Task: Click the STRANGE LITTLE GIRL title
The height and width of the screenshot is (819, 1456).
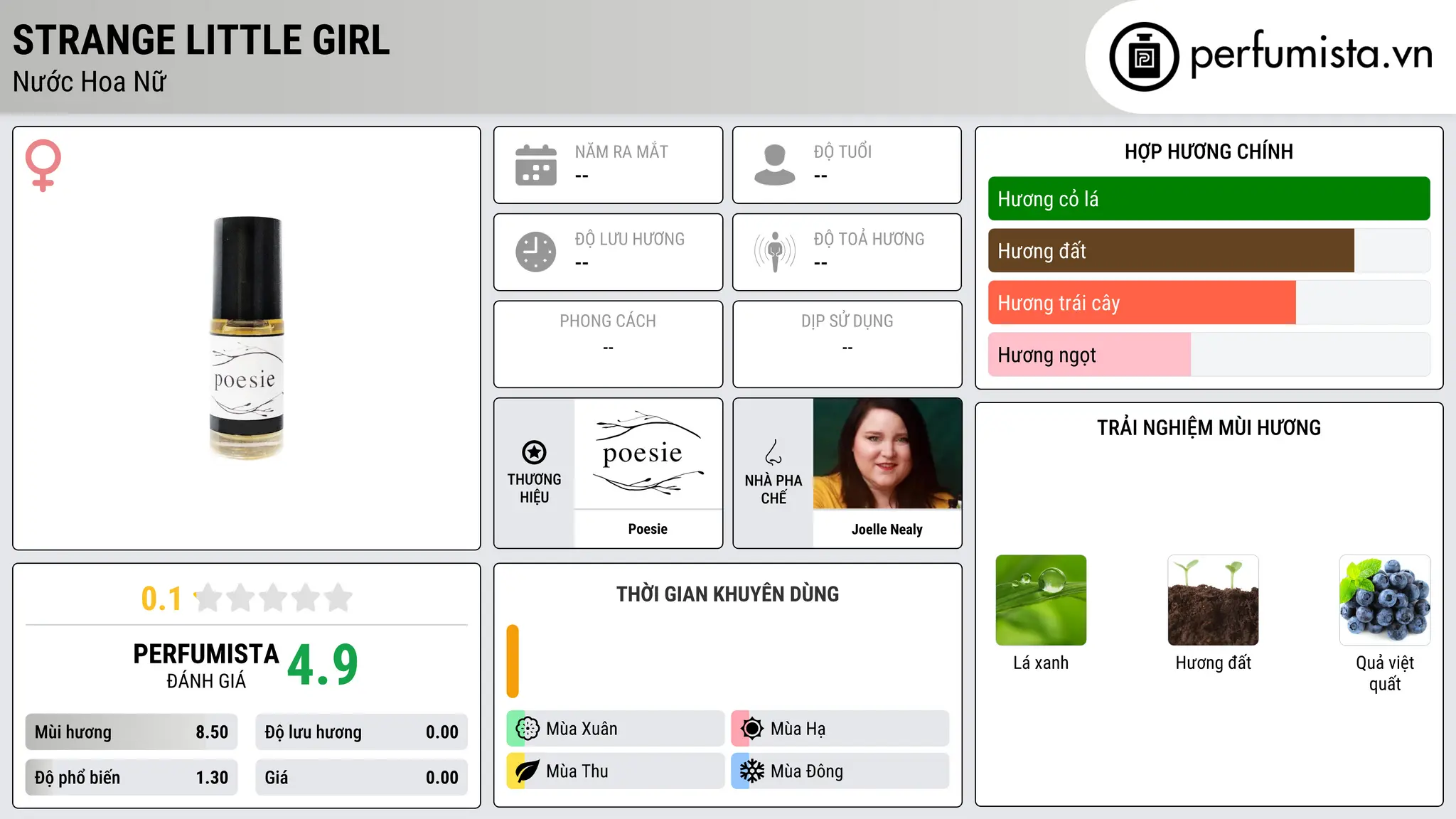Action: [x=201, y=40]
